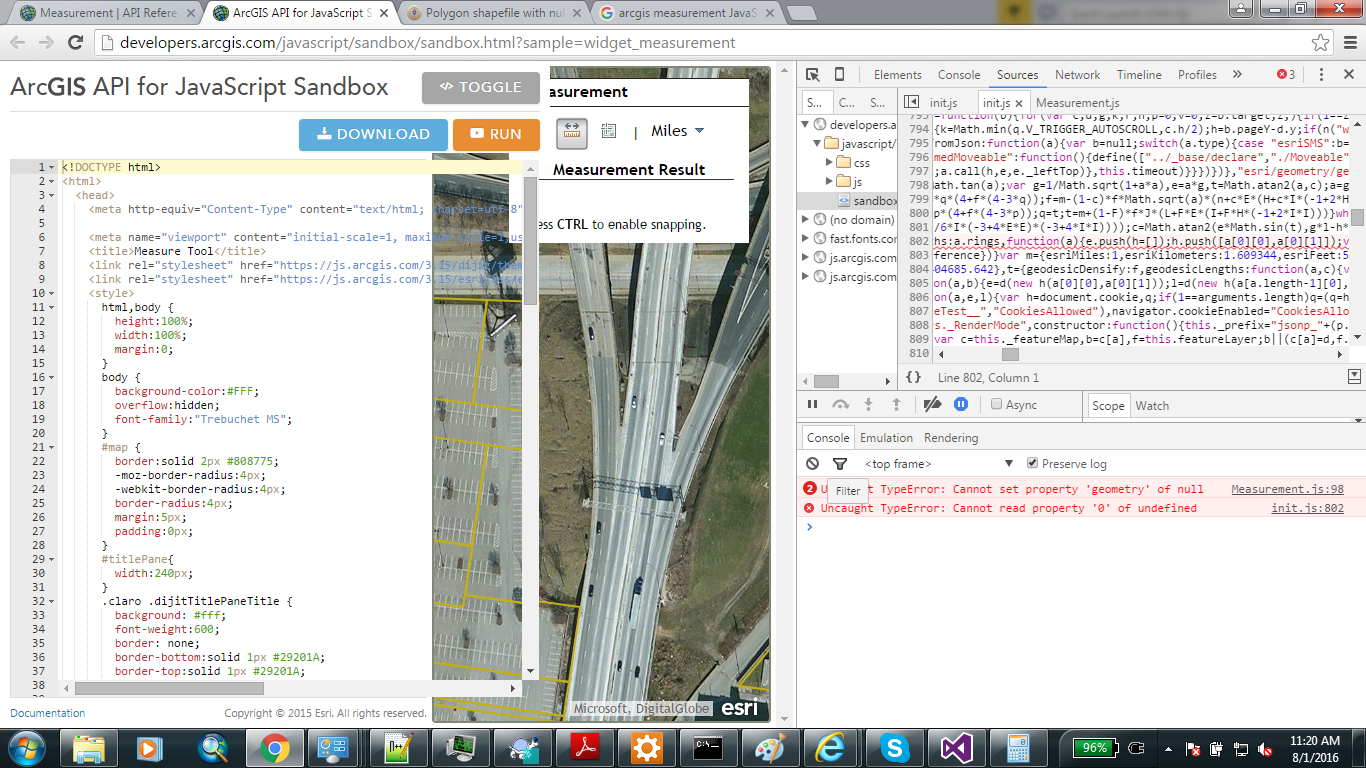This screenshot has width=1366, height=768.
Task: Switch to the Watch pane tab
Action: click(1152, 405)
